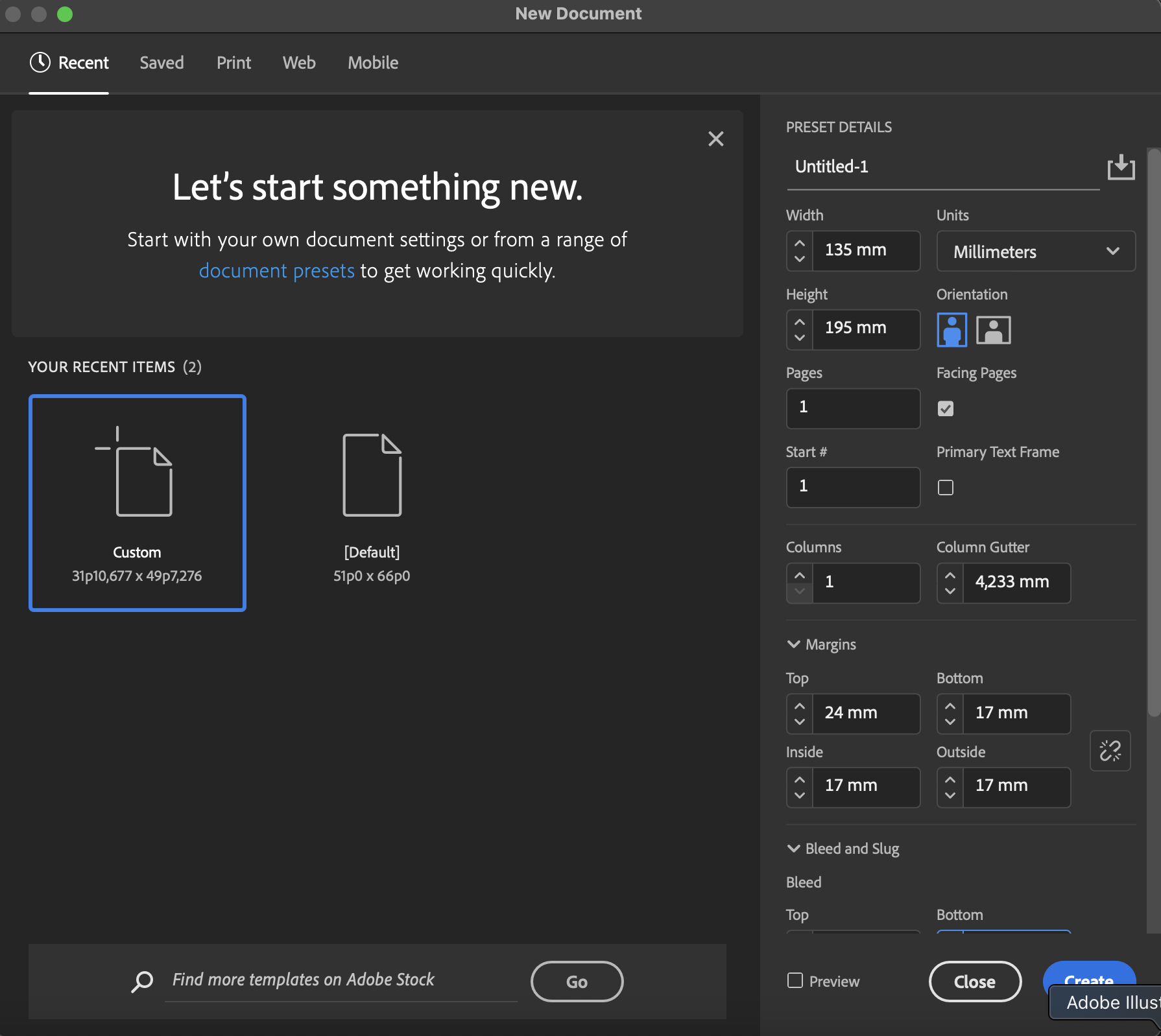The image size is (1161, 1036).
Task: Decrease Outside margin value
Action: pos(950,795)
